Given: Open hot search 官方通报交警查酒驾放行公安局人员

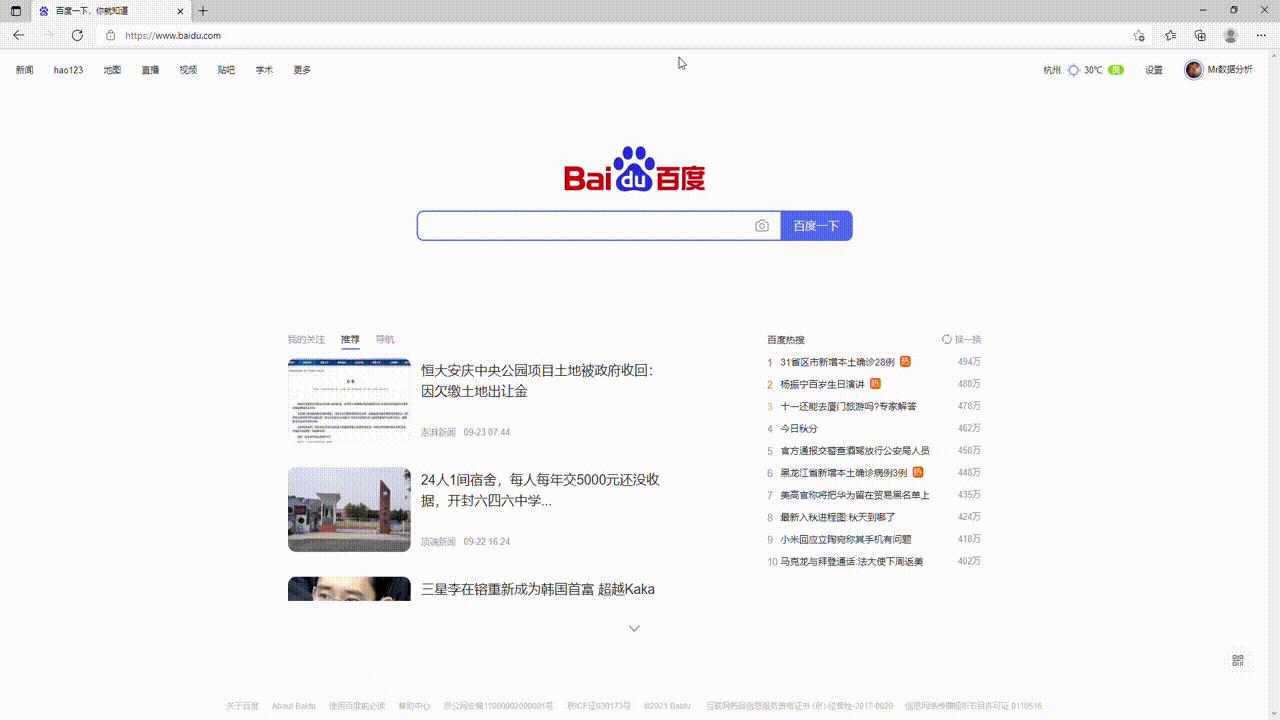Looking at the screenshot, I should pyautogui.click(x=855, y=451).
